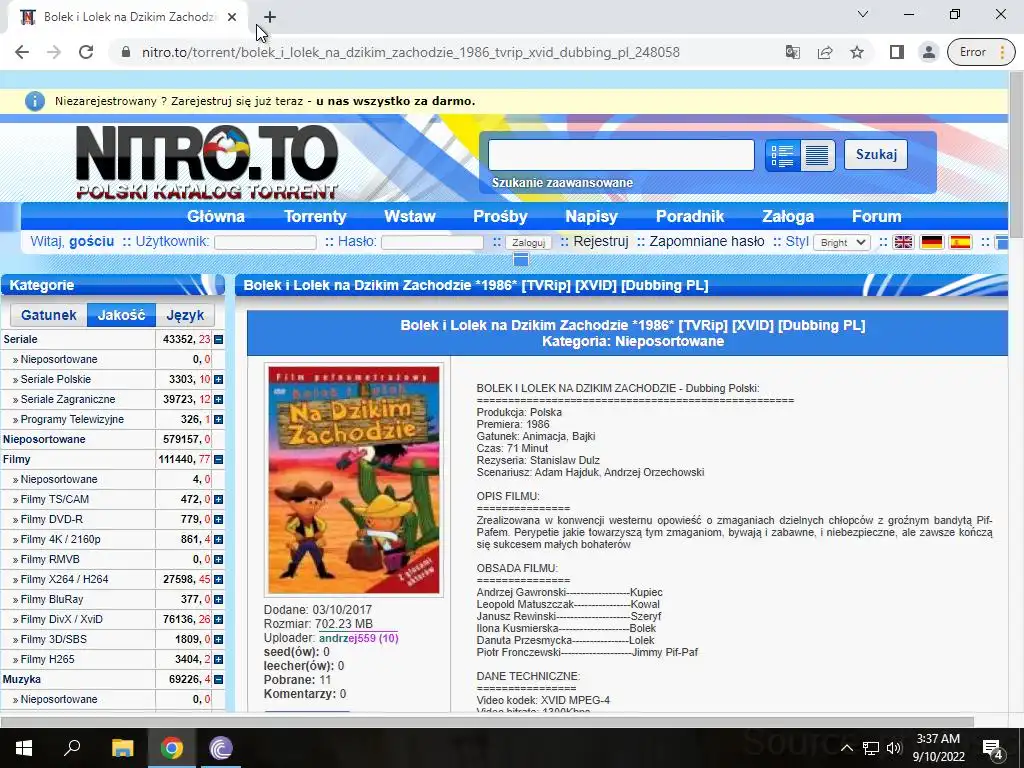Focus the Użytkownik username field
Viewport: 1024px width, 768px height.
[265, 242]
